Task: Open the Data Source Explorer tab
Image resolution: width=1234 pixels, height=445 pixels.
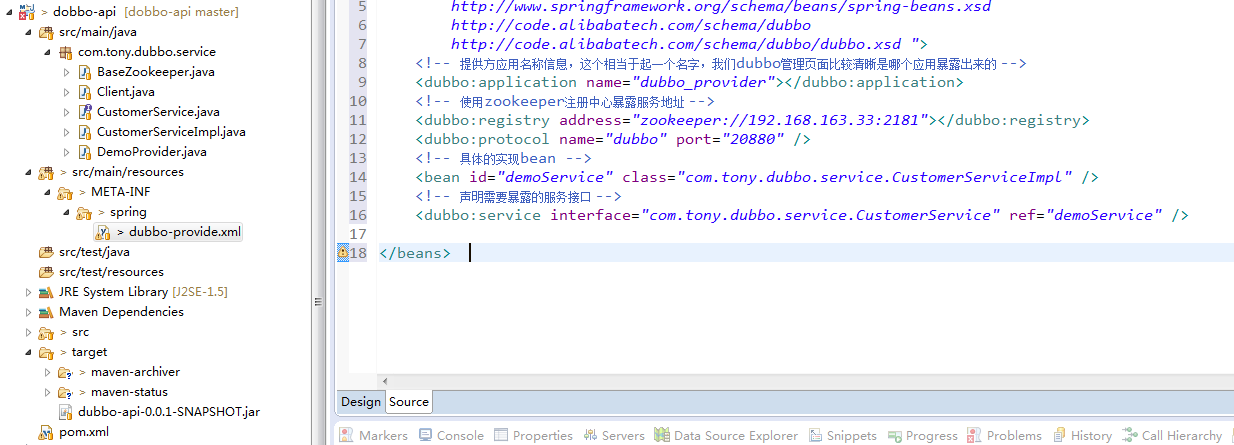Action: coord(727,435)
